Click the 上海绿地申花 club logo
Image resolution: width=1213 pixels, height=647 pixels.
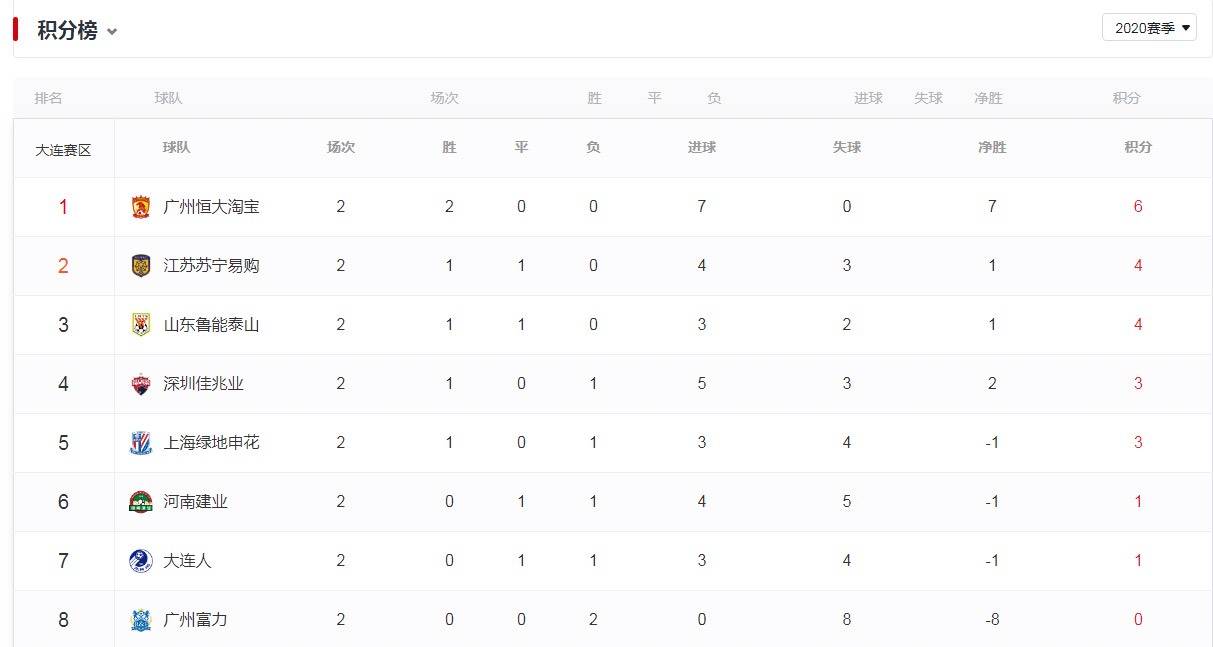click(x=138, y=442)
